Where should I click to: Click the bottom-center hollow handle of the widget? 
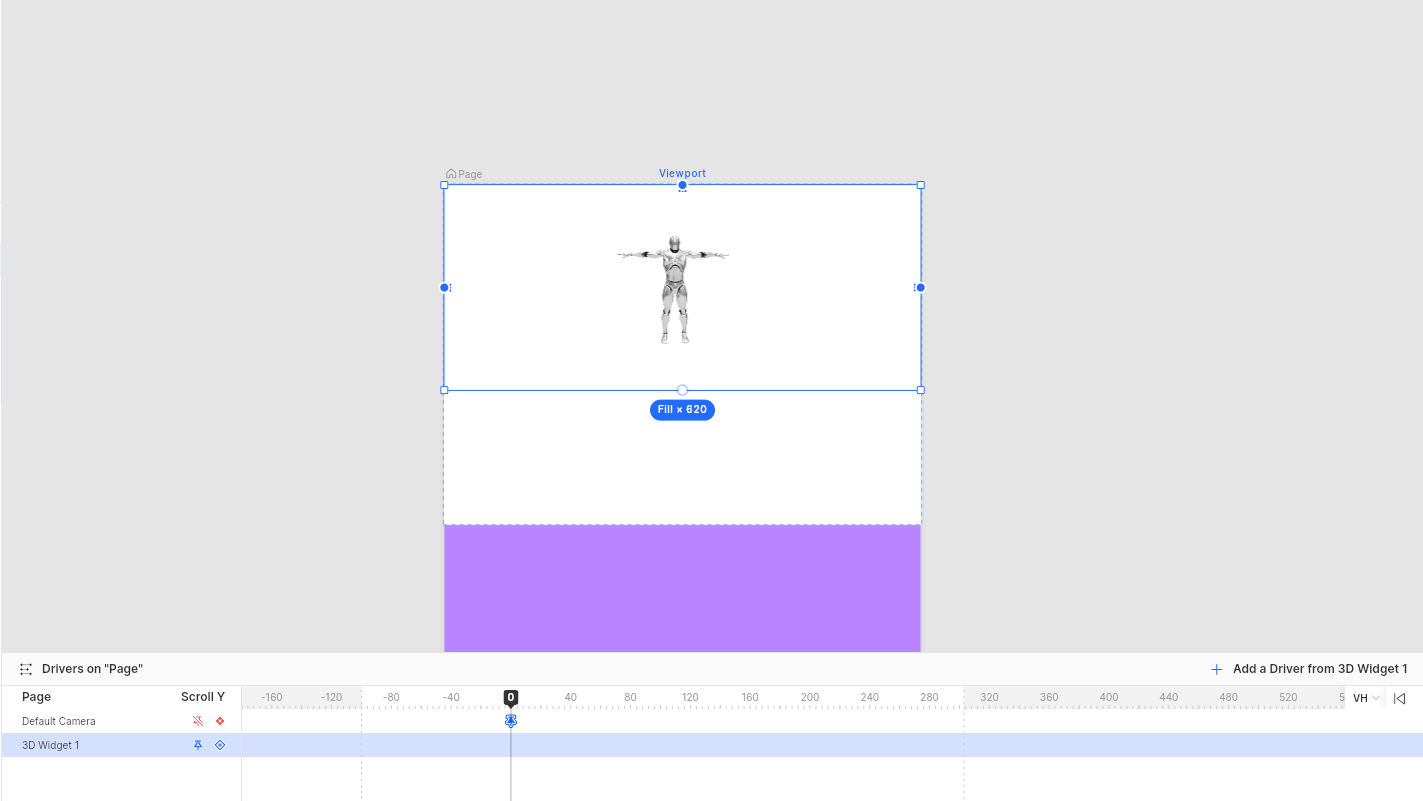pyautogui.click(x=682, y=390)
